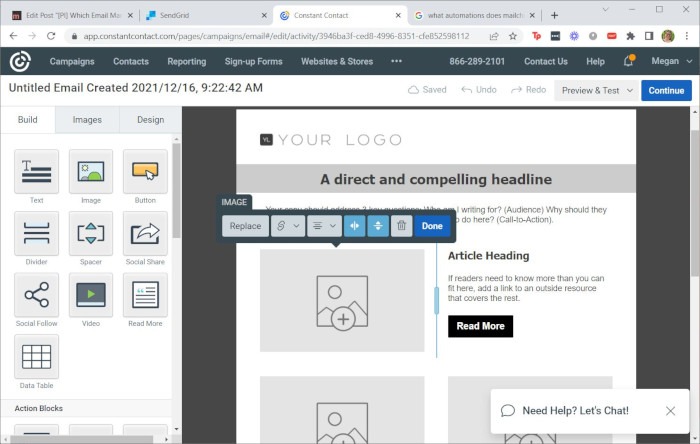Screen dimensions: 700x444
Task: Close the Need Help chat popup
Action: [670, 411]
